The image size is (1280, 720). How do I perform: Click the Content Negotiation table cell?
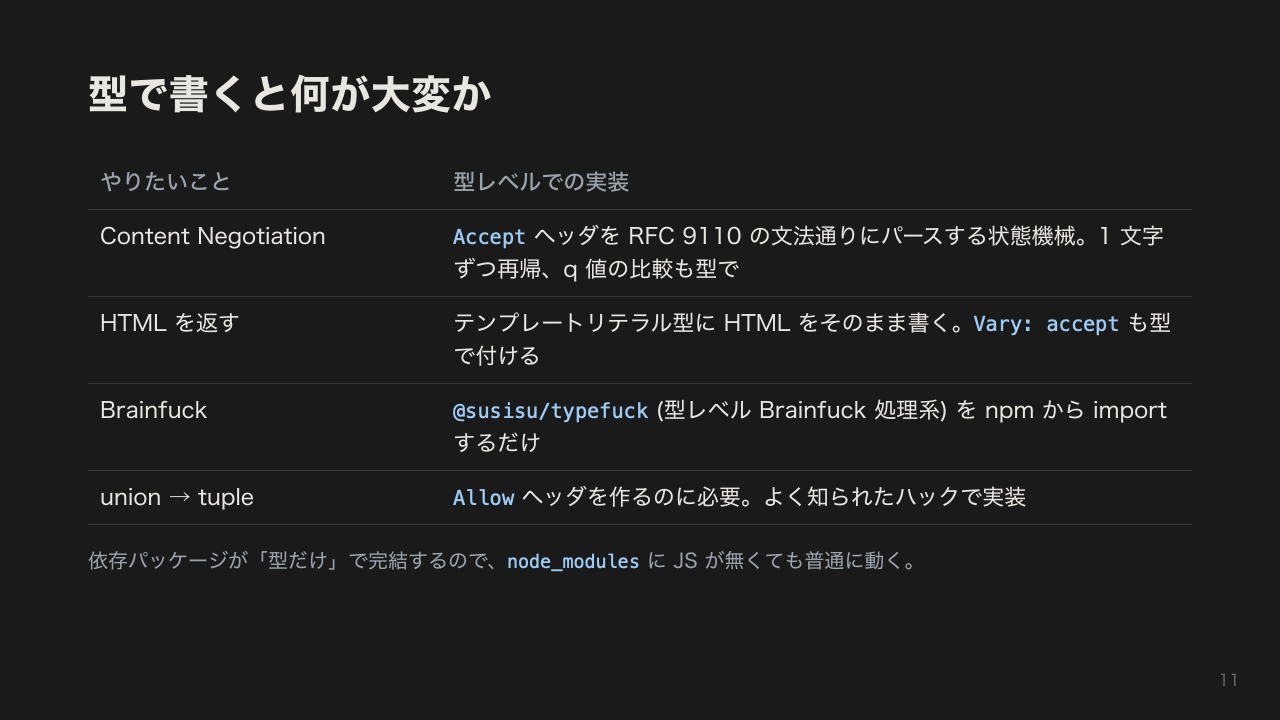coord(213,236)
